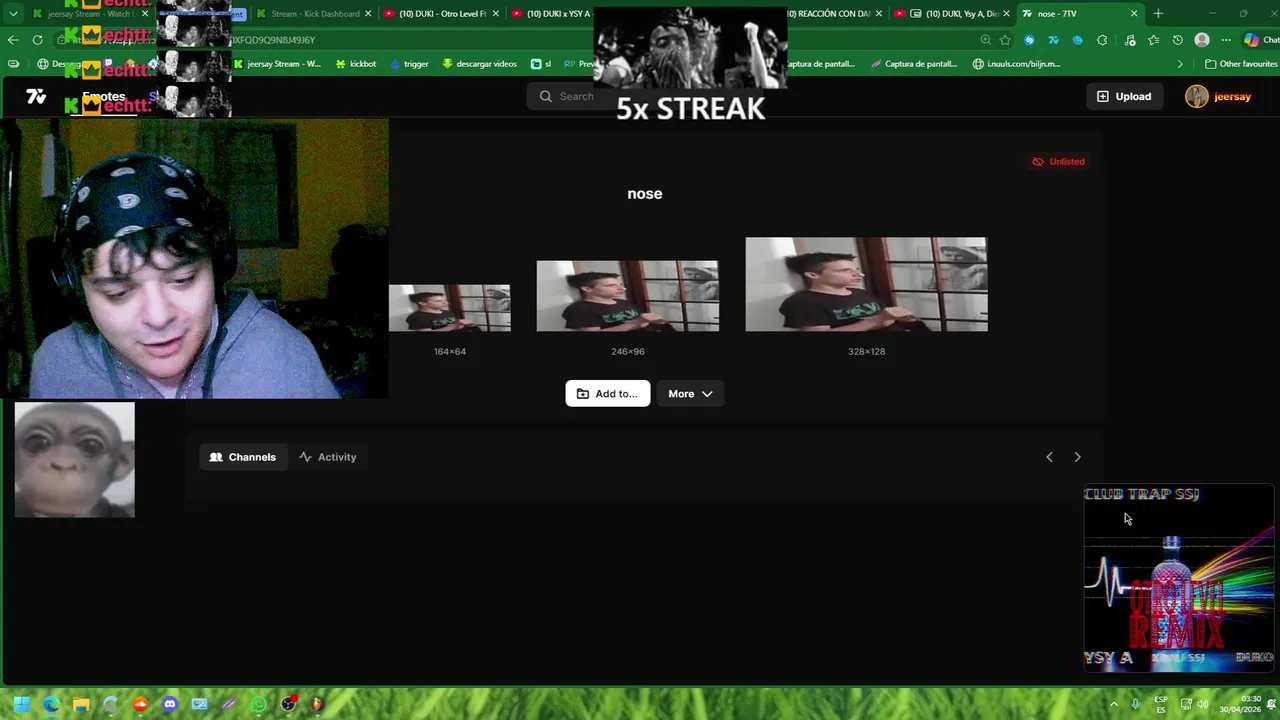Expand the More dropdown

pyautogui.click(x=690, y=394)
